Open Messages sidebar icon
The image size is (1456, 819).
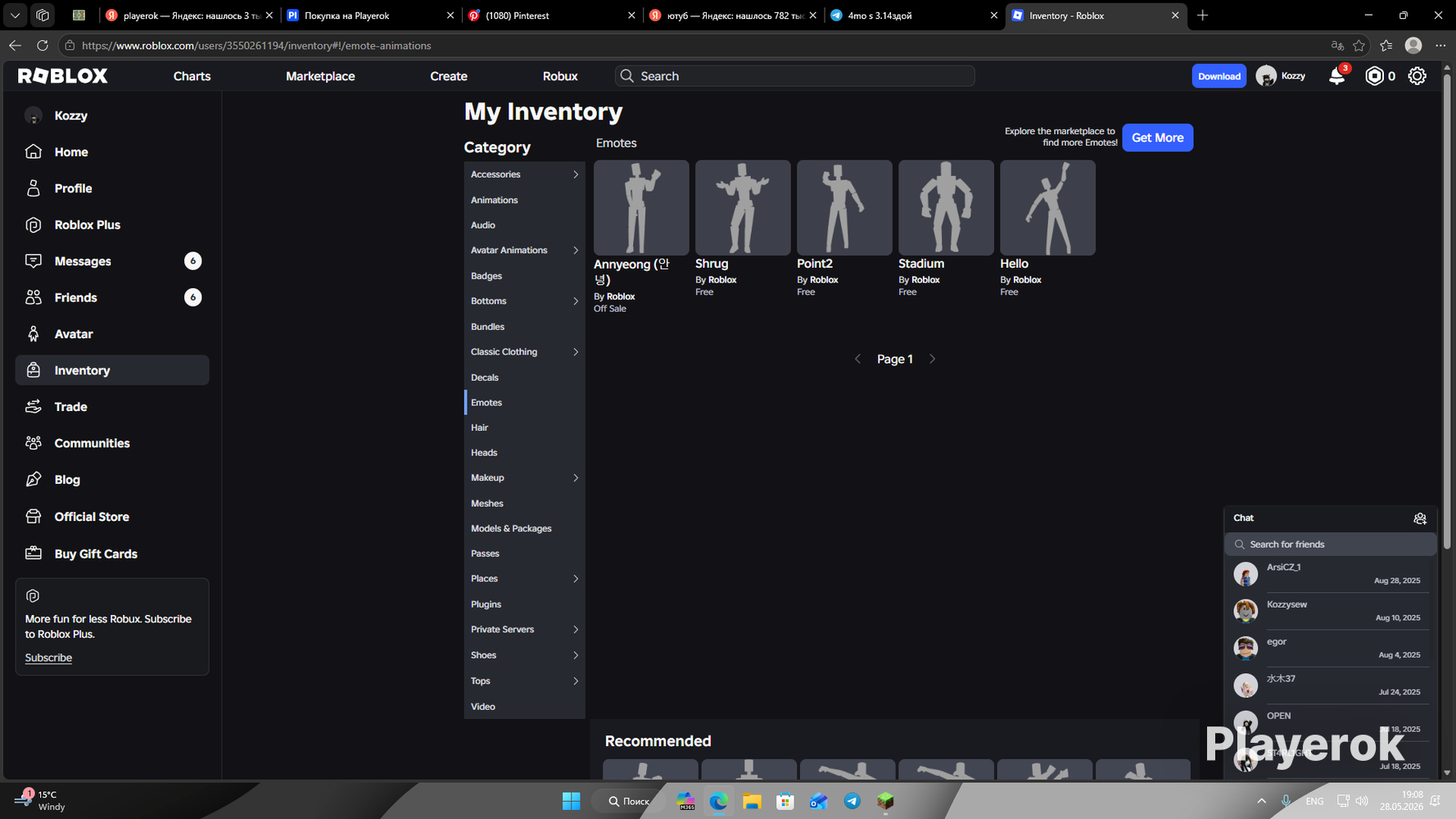(34, 261)
